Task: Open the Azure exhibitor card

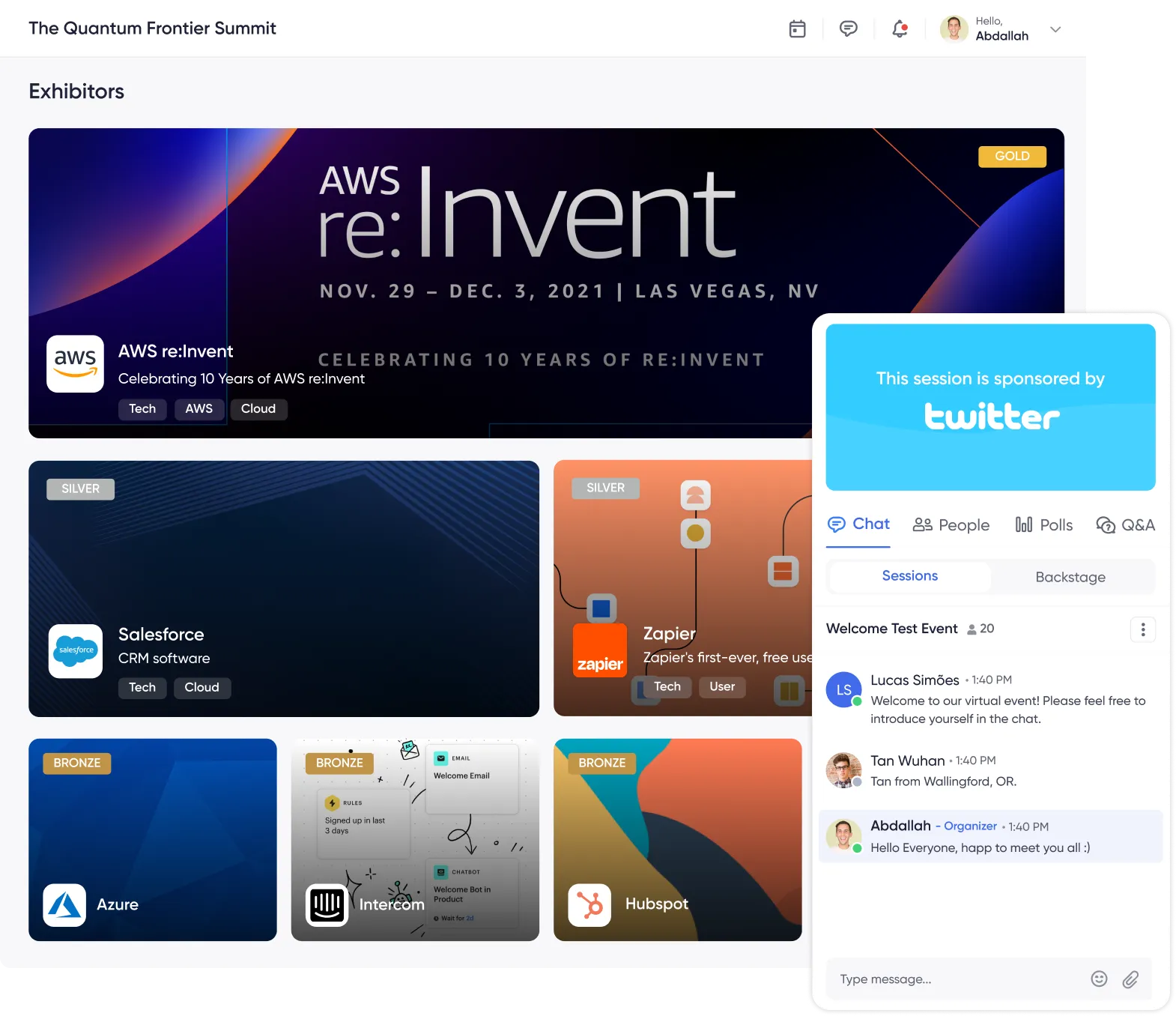Action: (x=153, y=839)
